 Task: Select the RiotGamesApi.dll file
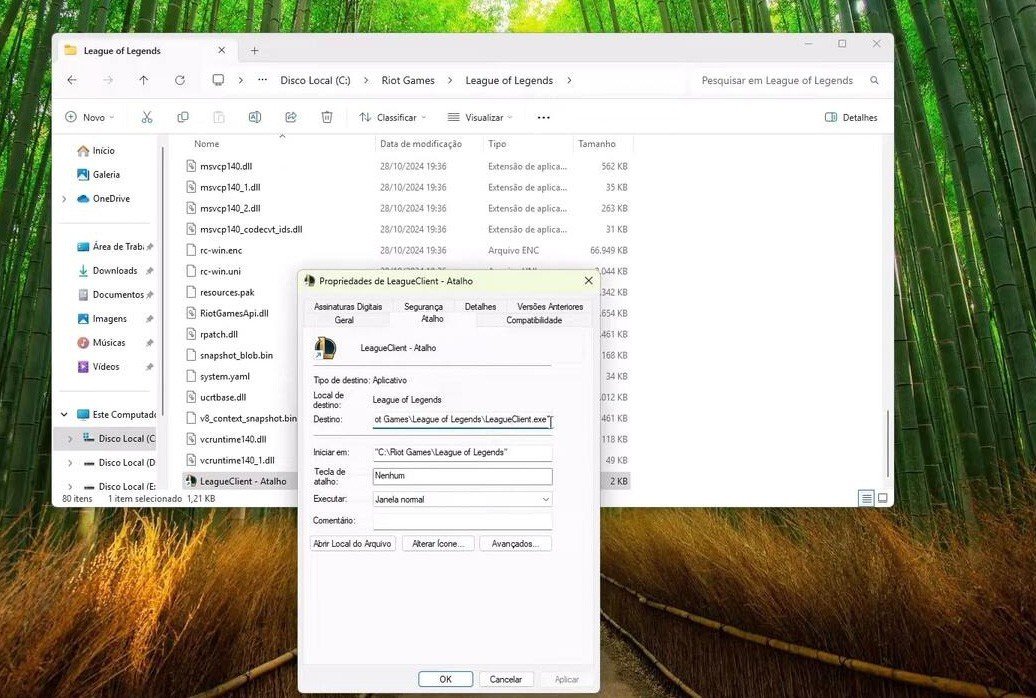tap(235, 313)
